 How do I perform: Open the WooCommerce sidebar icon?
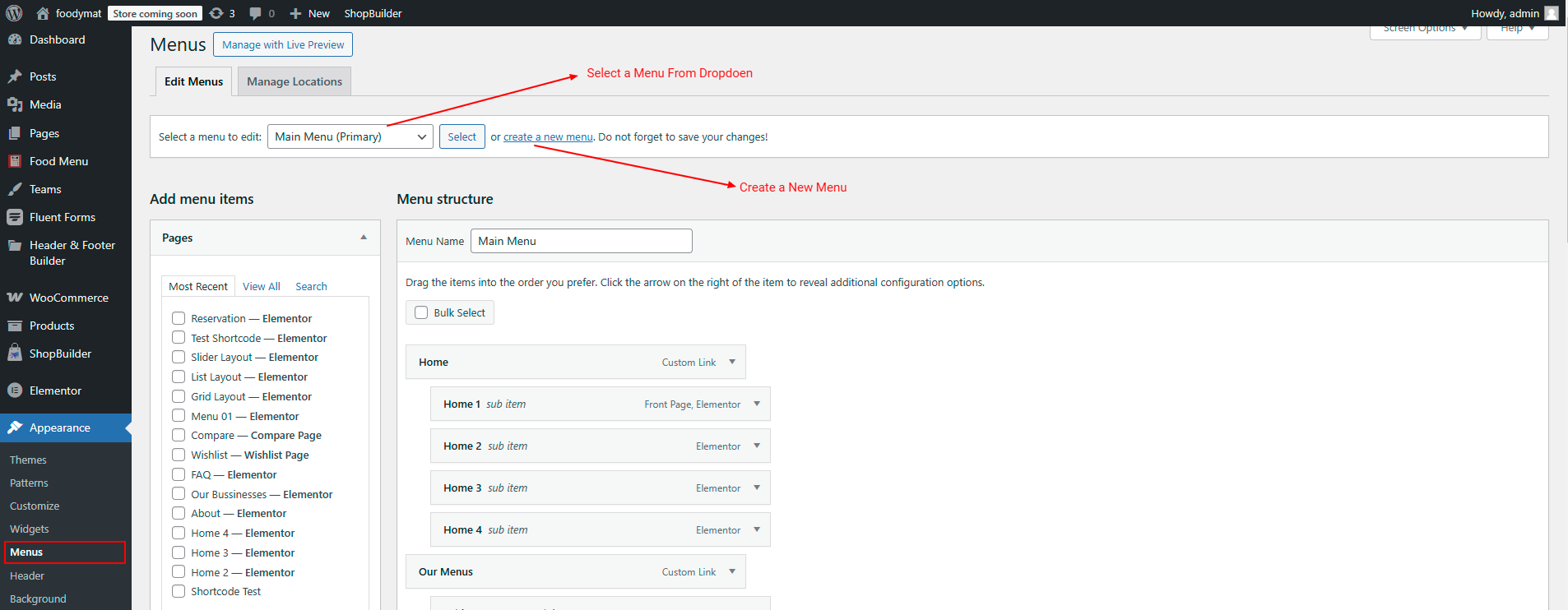15,298
